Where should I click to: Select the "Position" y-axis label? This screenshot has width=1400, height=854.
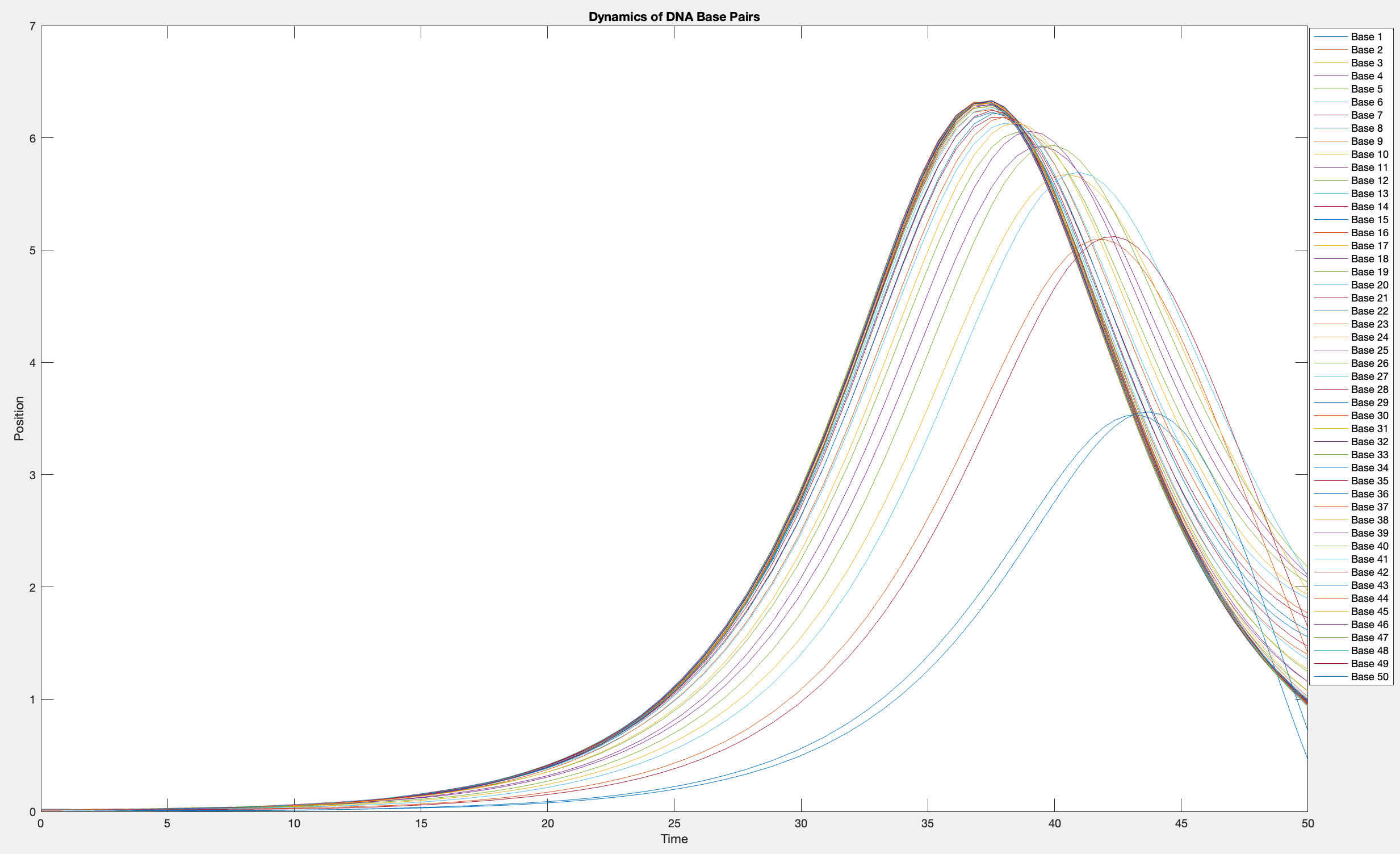[x=19, y=418]
